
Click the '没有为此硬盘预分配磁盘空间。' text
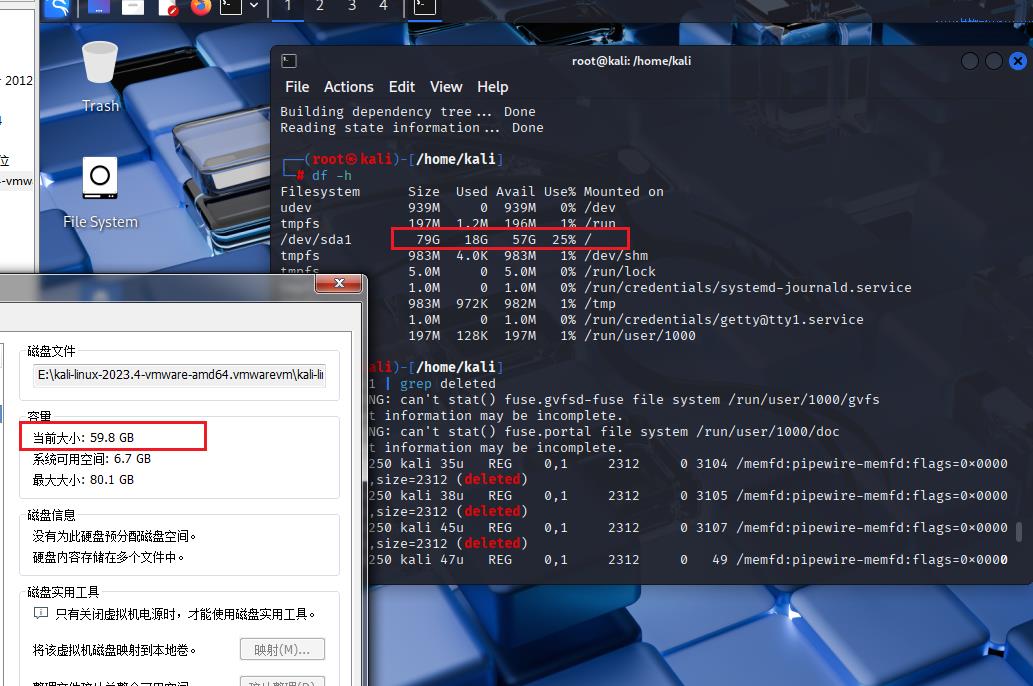[x=115, y=536]
